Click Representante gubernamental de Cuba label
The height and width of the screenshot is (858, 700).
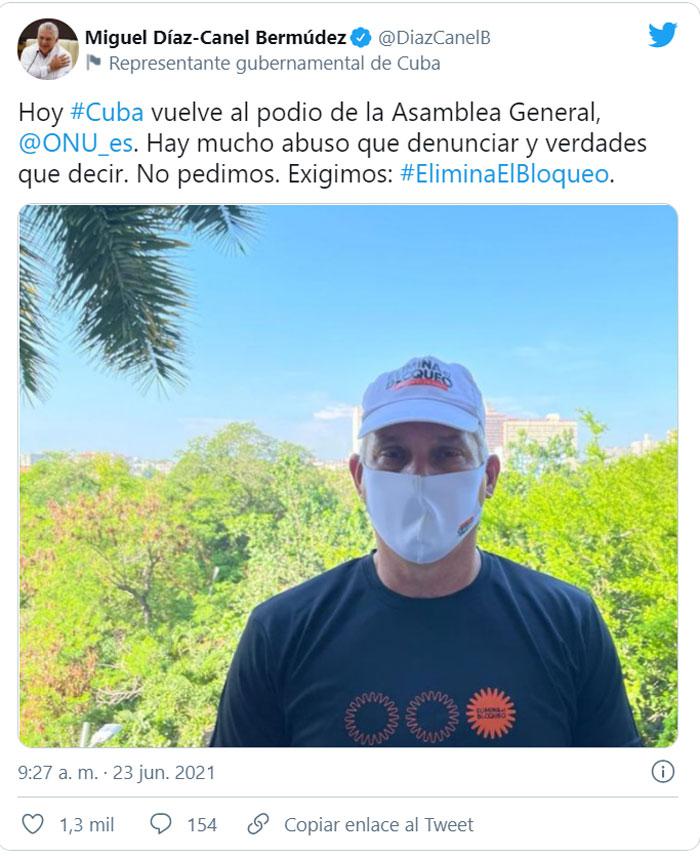[274, 63]
